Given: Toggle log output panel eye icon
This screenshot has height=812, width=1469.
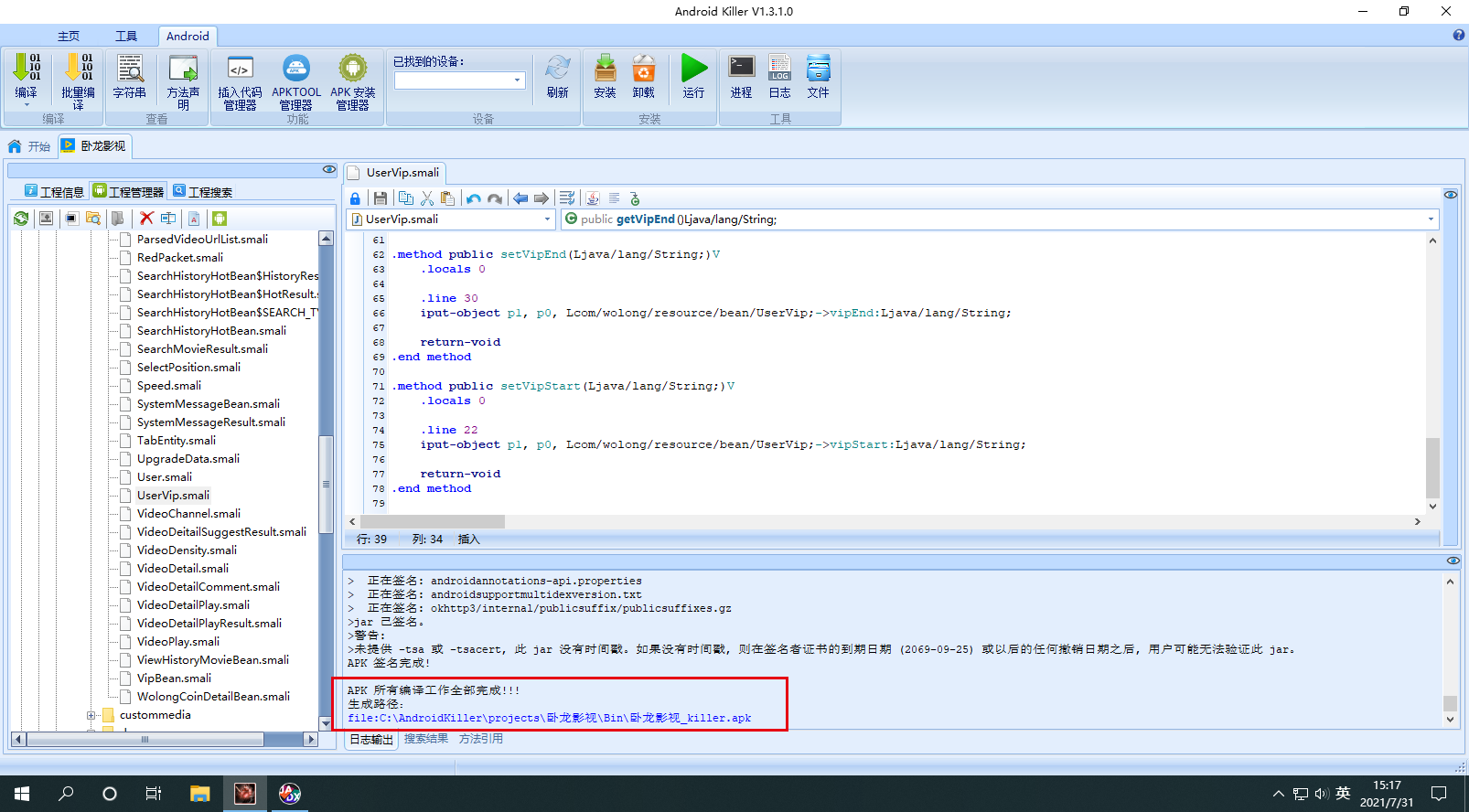Looking at the screenshot, I should pos(1453,561).
